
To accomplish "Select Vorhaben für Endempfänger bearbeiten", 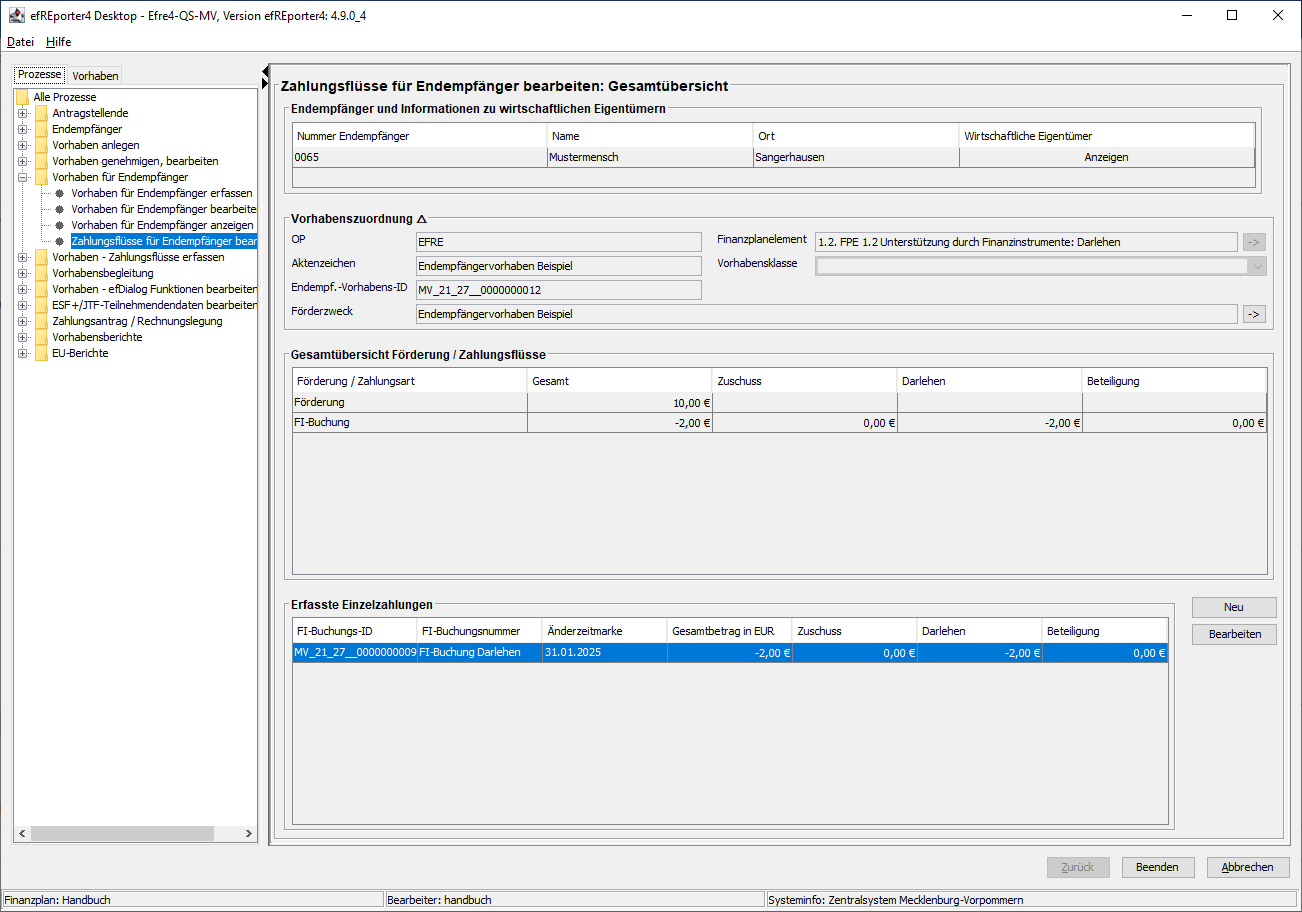I will (164, 209).
